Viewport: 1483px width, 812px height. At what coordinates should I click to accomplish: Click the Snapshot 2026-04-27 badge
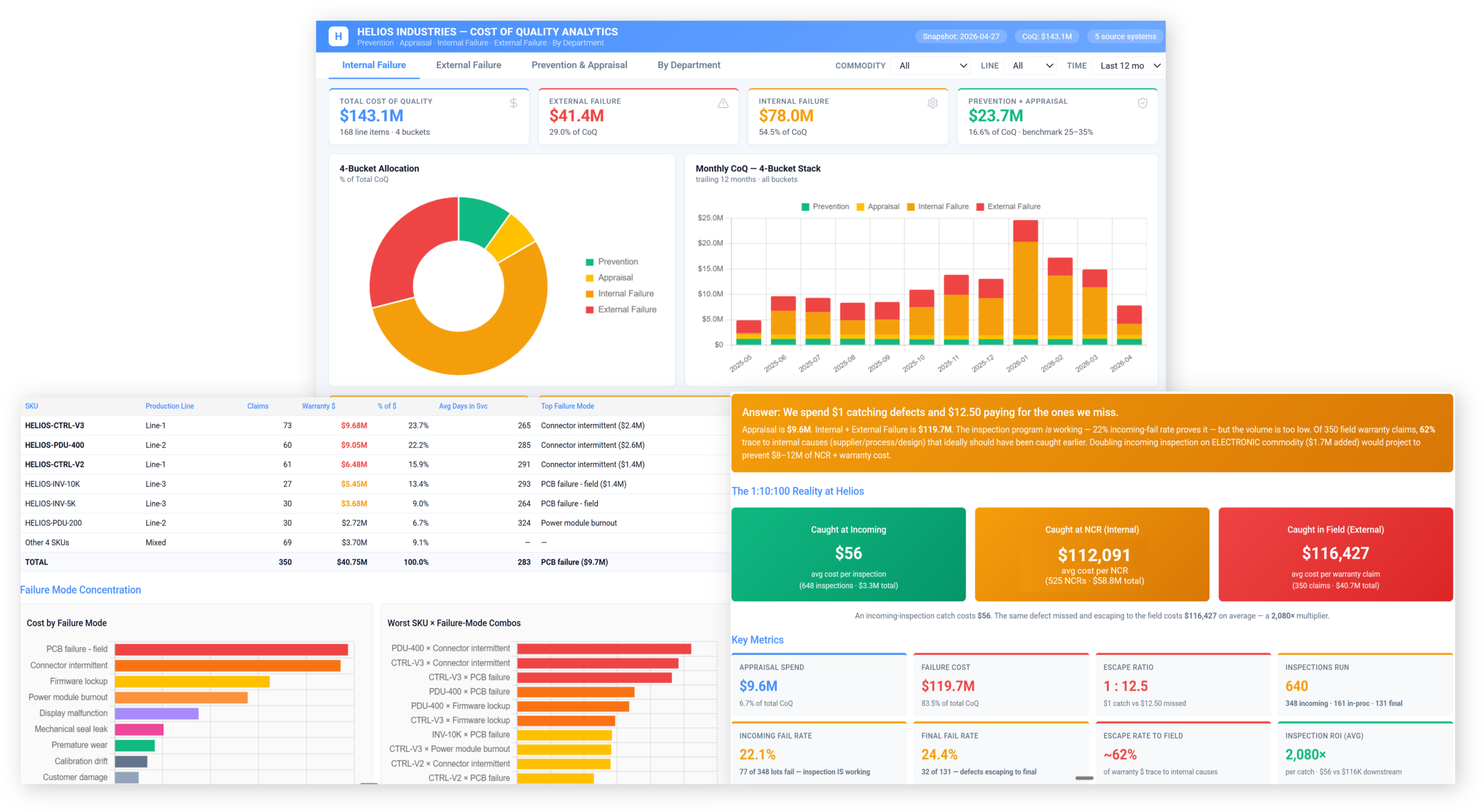[960, 36]
